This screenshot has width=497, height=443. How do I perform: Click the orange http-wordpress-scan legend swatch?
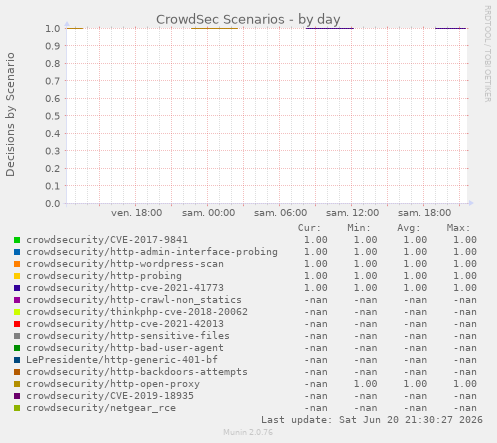point(17,264)
